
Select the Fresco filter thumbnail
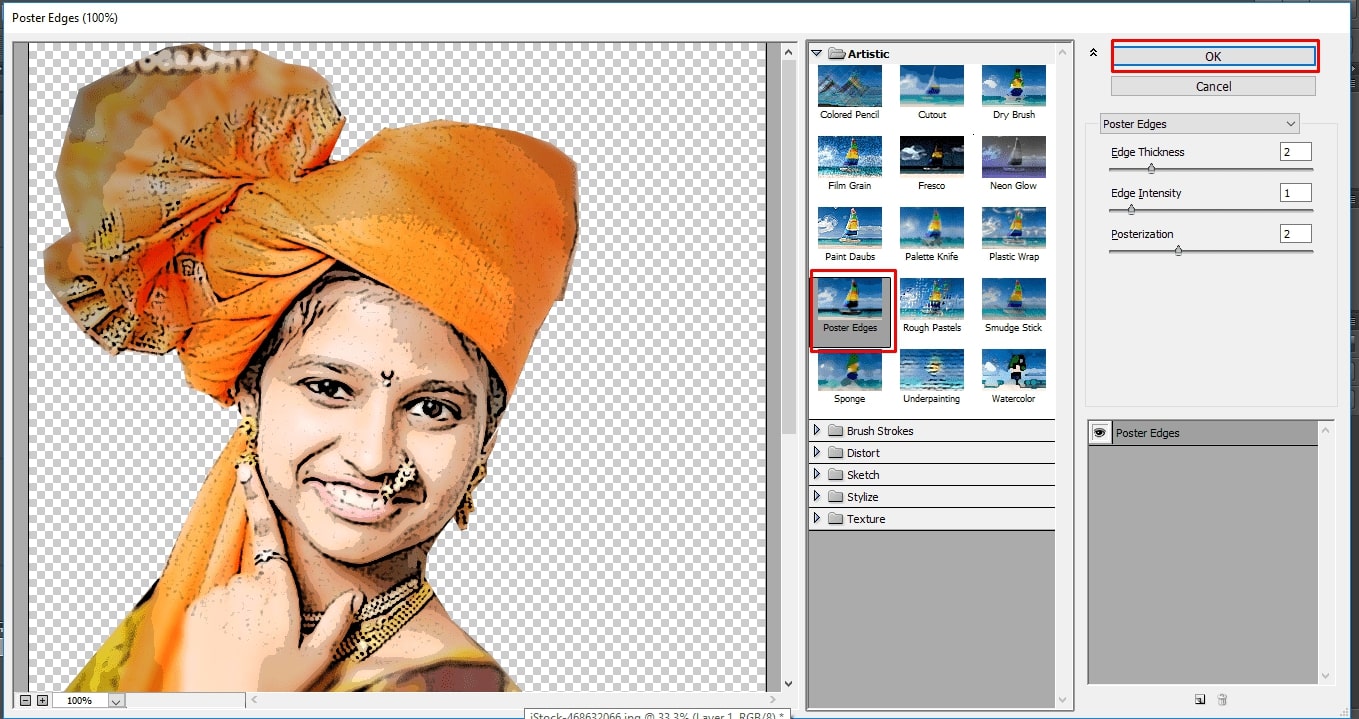pos(932,158)
